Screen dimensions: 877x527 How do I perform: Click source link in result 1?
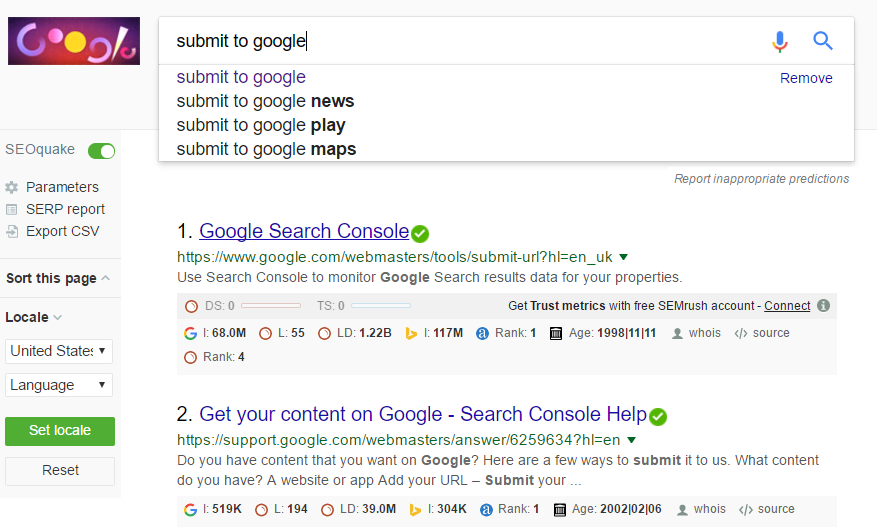click(x=771, y=333)
